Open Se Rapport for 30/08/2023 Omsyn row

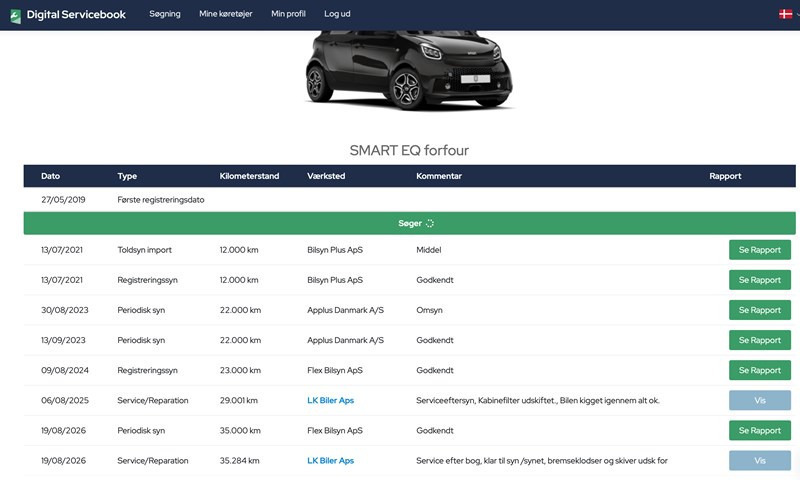(x=760, y=310)
